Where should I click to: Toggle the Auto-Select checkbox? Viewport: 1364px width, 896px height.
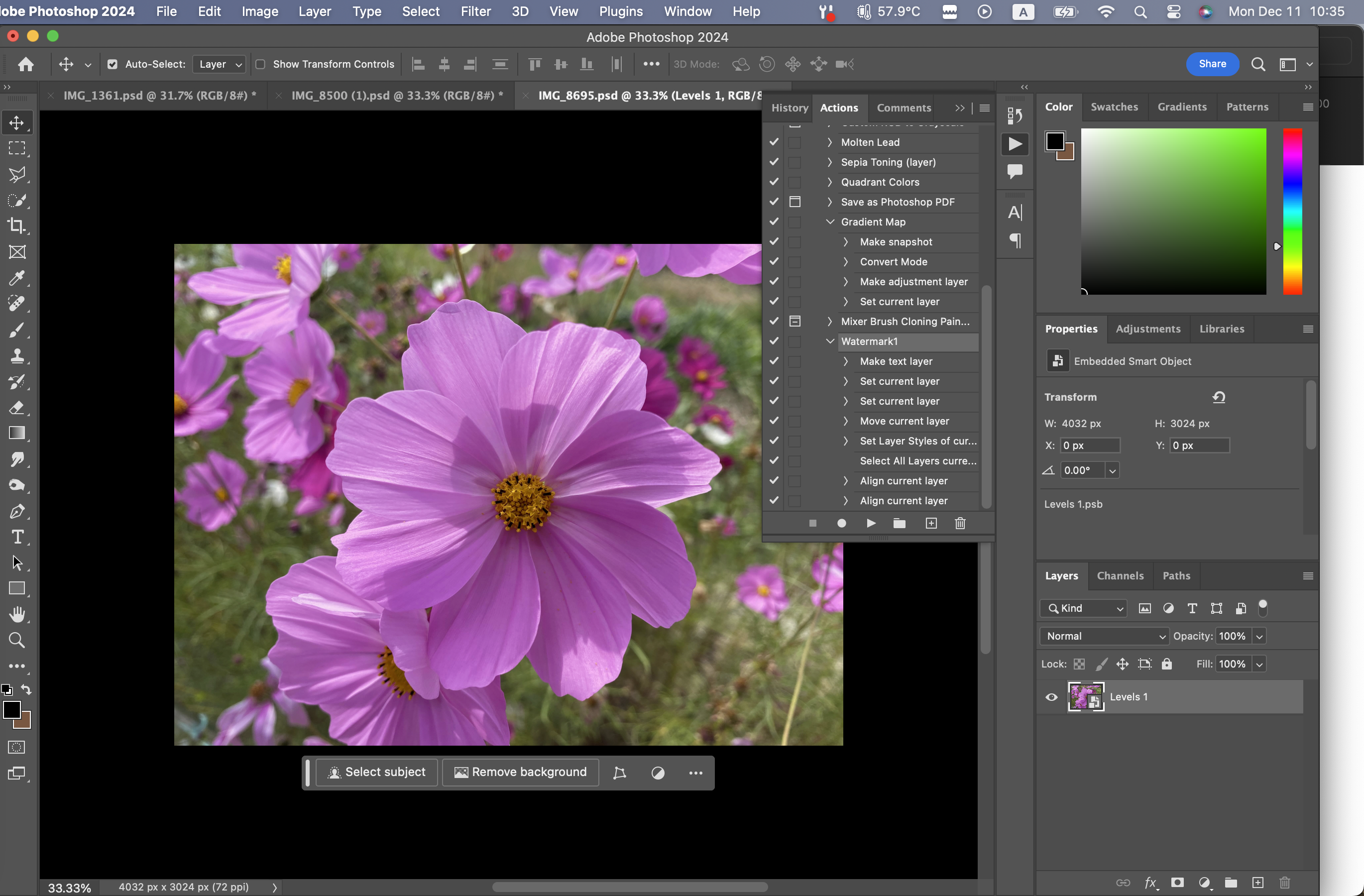click(x=113, y=64)
